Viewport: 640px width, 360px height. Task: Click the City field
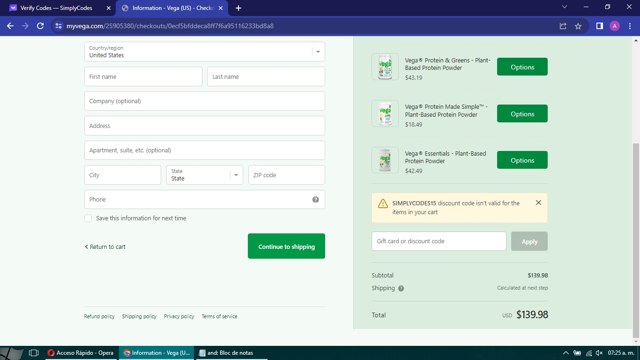[122, 175]
